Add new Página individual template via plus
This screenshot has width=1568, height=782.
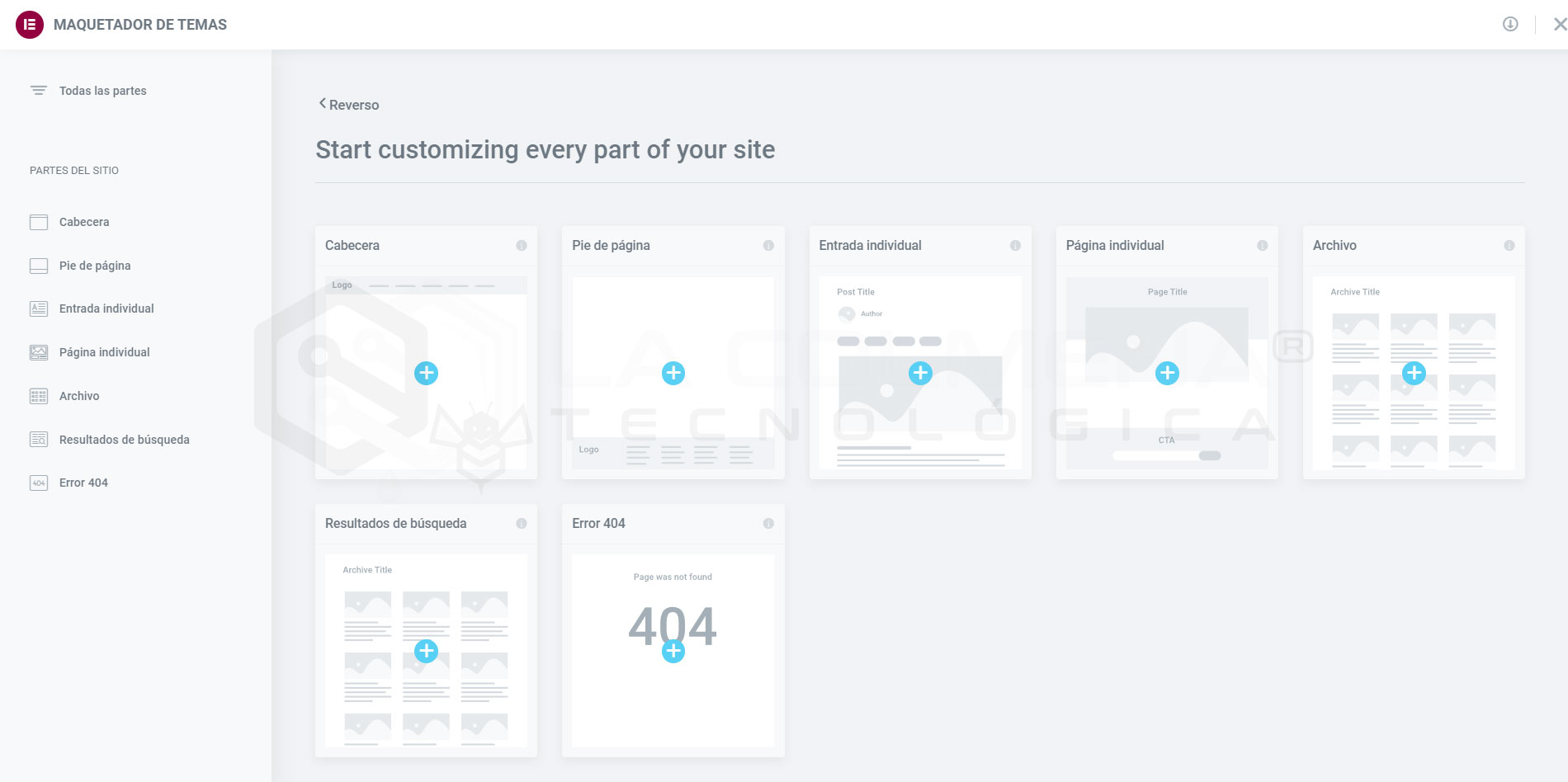pyautogui.click(x=1166, y=373)
